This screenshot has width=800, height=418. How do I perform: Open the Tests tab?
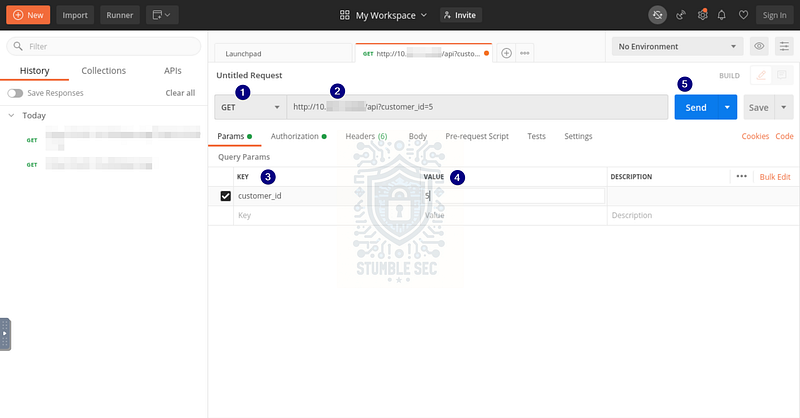click(536, 136)
